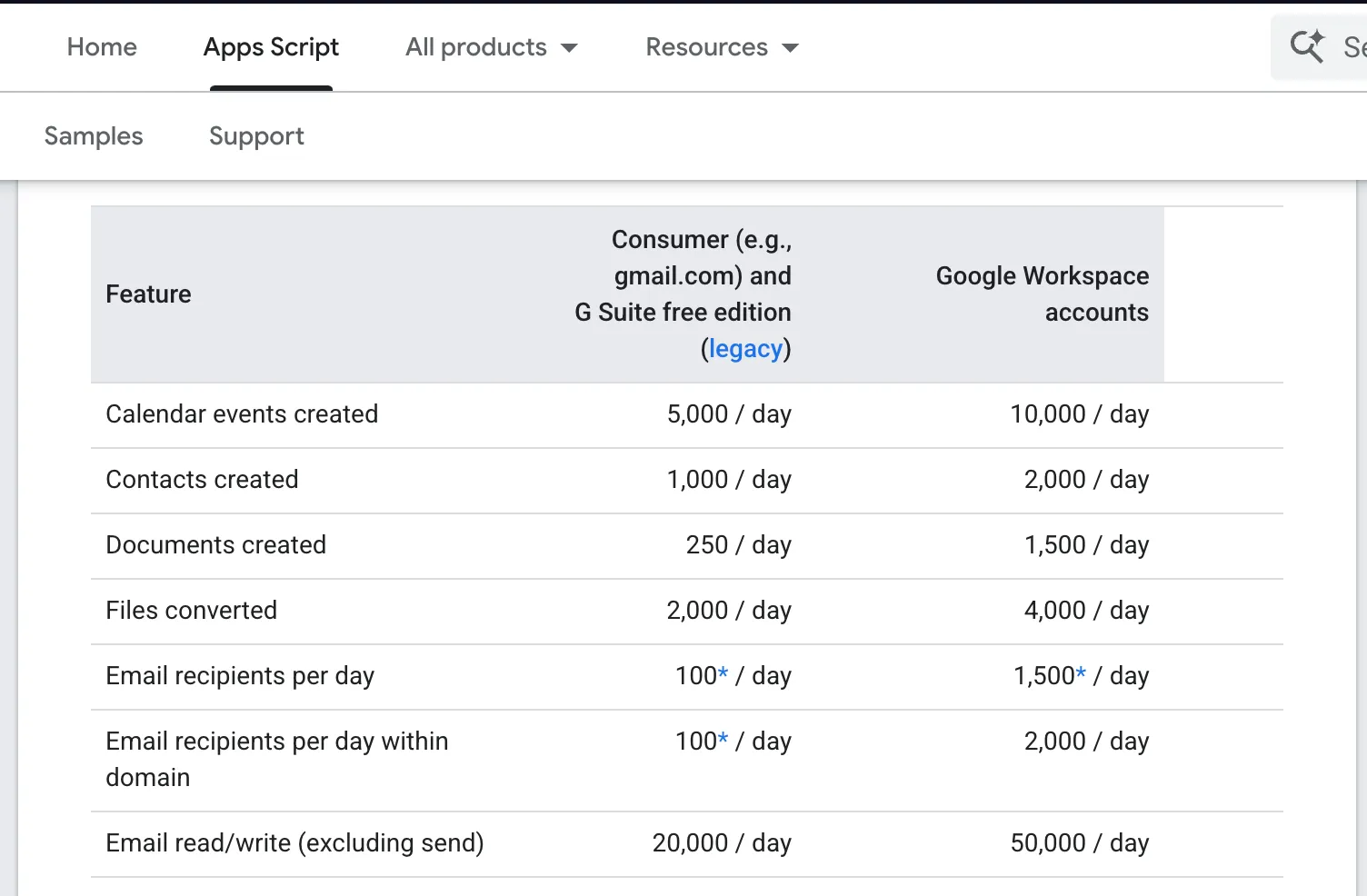This screenshot has height=896, width=1367.
Task: Switch to the Samples tab
Action: click(x=94, y=136)
